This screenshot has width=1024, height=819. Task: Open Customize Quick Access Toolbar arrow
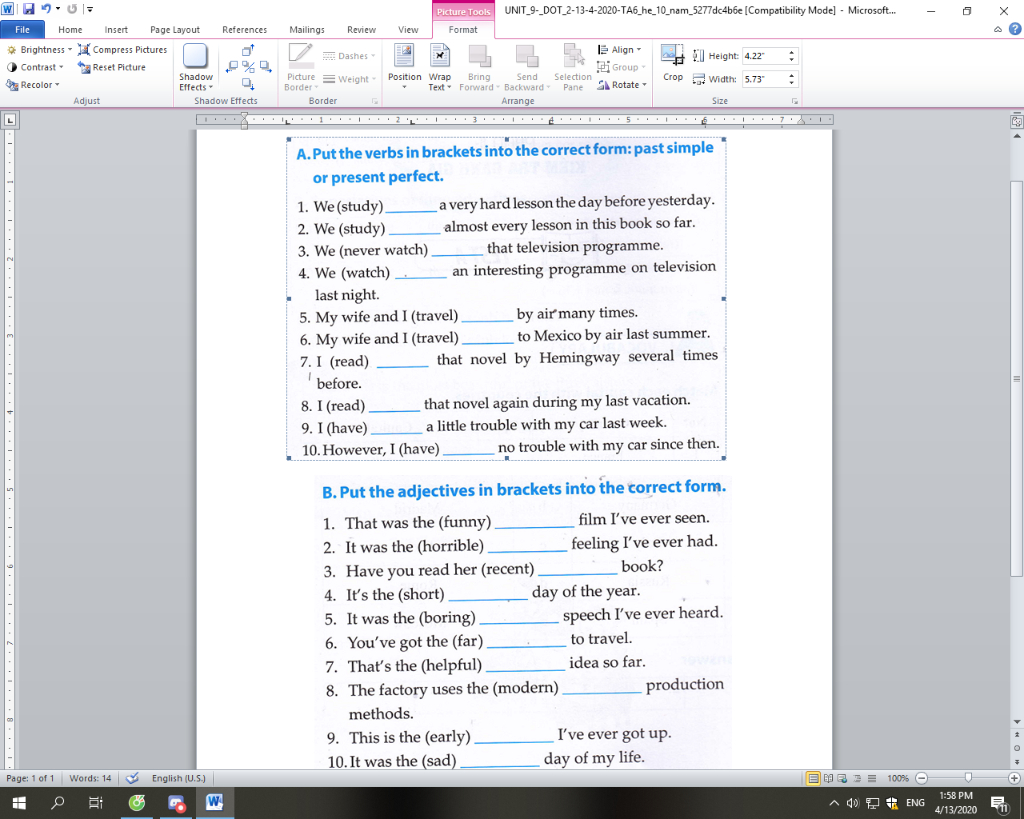pos(90,9)
